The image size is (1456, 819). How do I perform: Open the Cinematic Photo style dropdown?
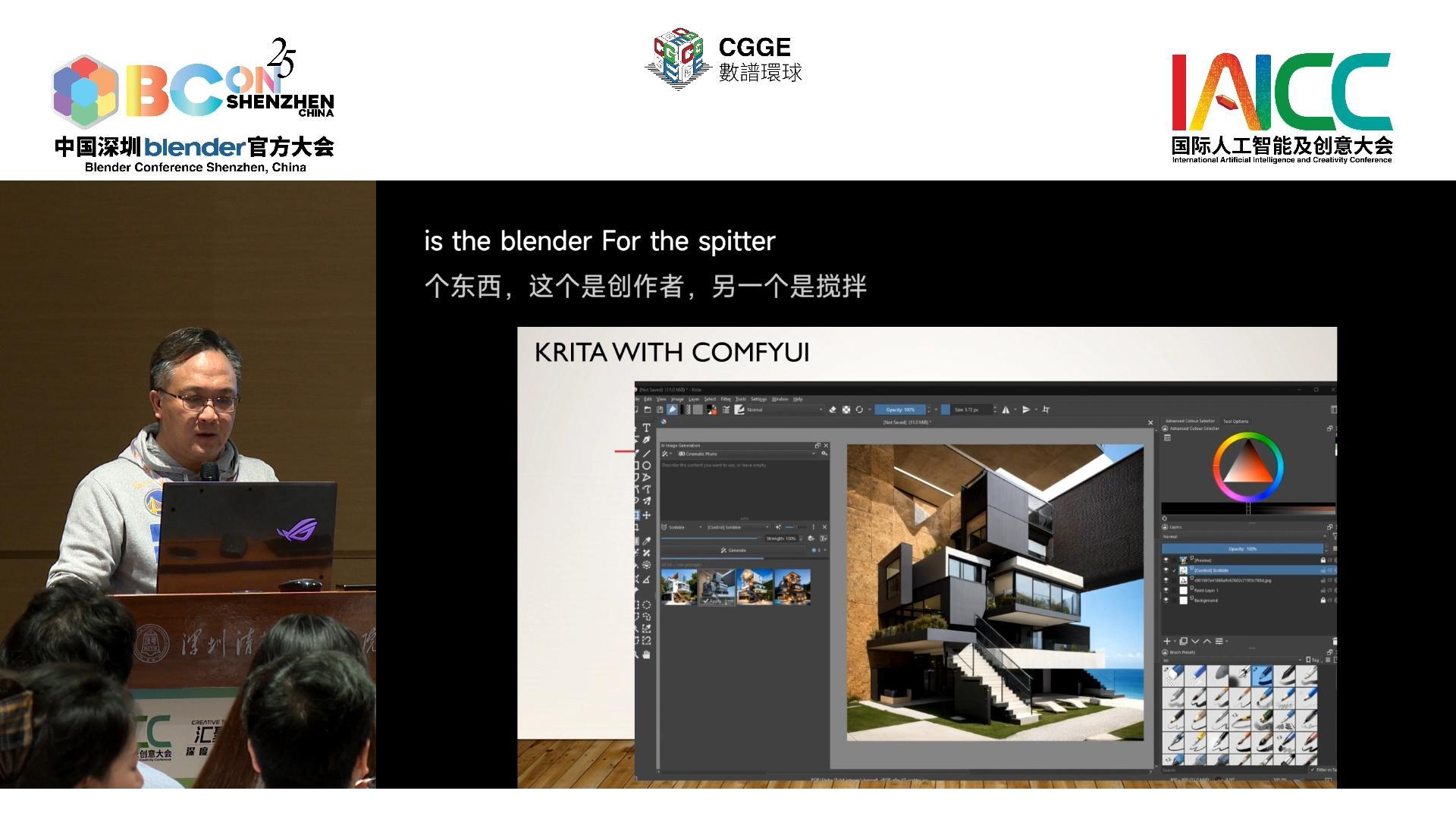click(746, 453)
